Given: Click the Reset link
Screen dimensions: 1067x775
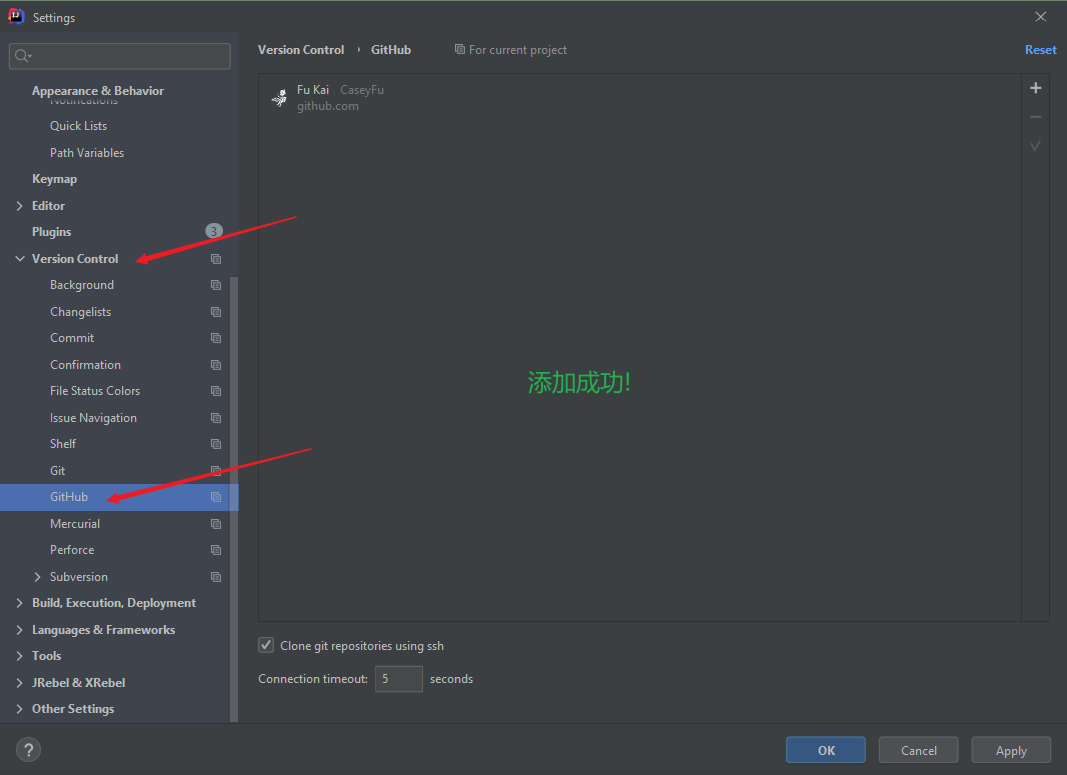Looking at the screenshot, I should coord(1040,50).
